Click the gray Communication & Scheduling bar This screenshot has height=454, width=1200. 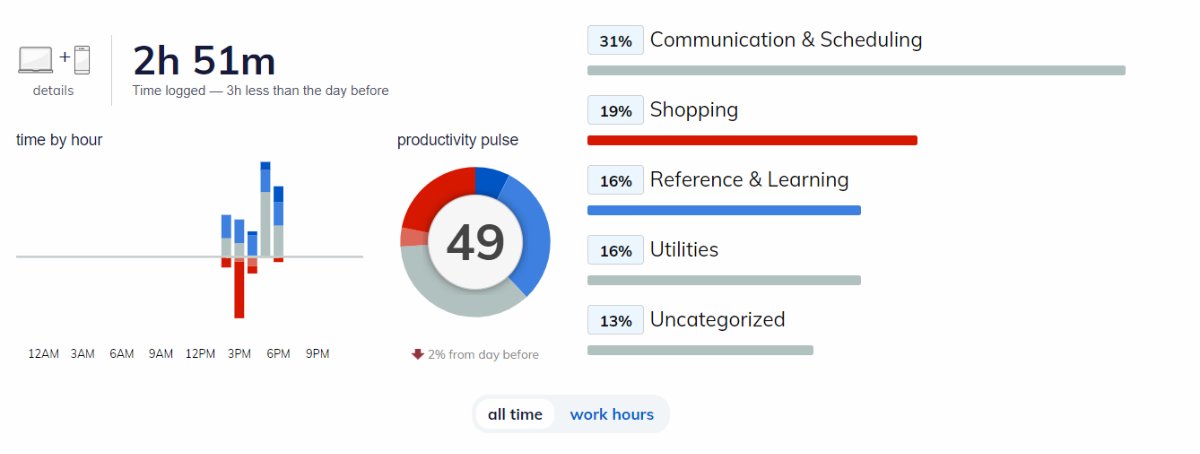(856, 70)
